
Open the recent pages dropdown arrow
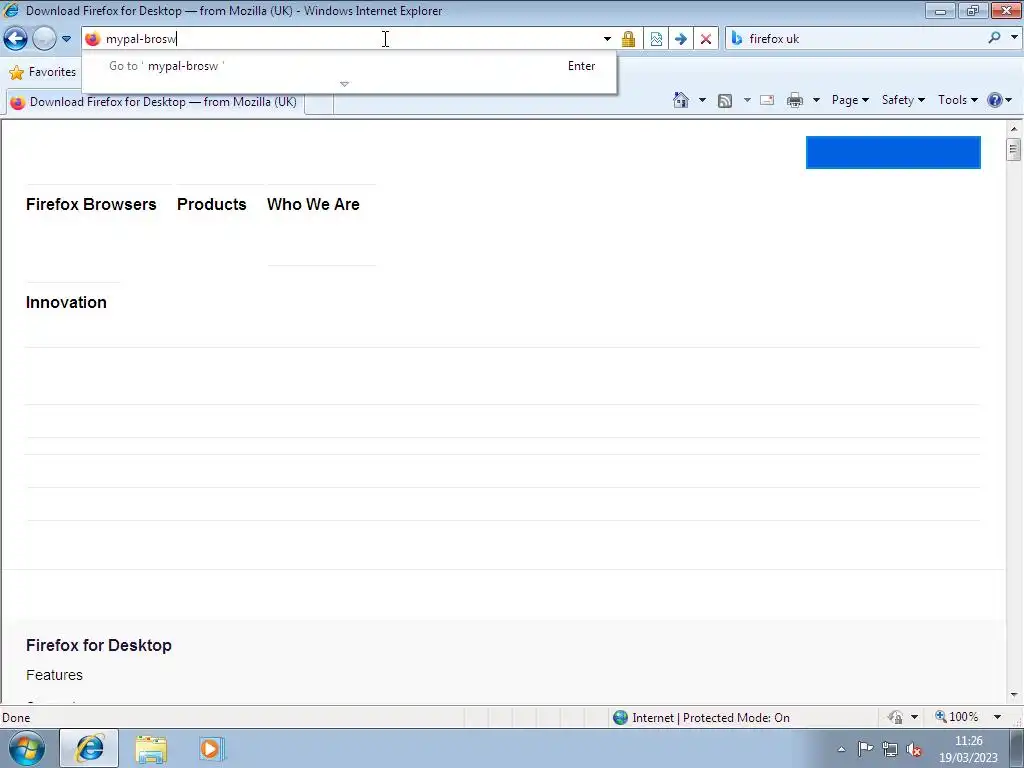pos(66,39)
